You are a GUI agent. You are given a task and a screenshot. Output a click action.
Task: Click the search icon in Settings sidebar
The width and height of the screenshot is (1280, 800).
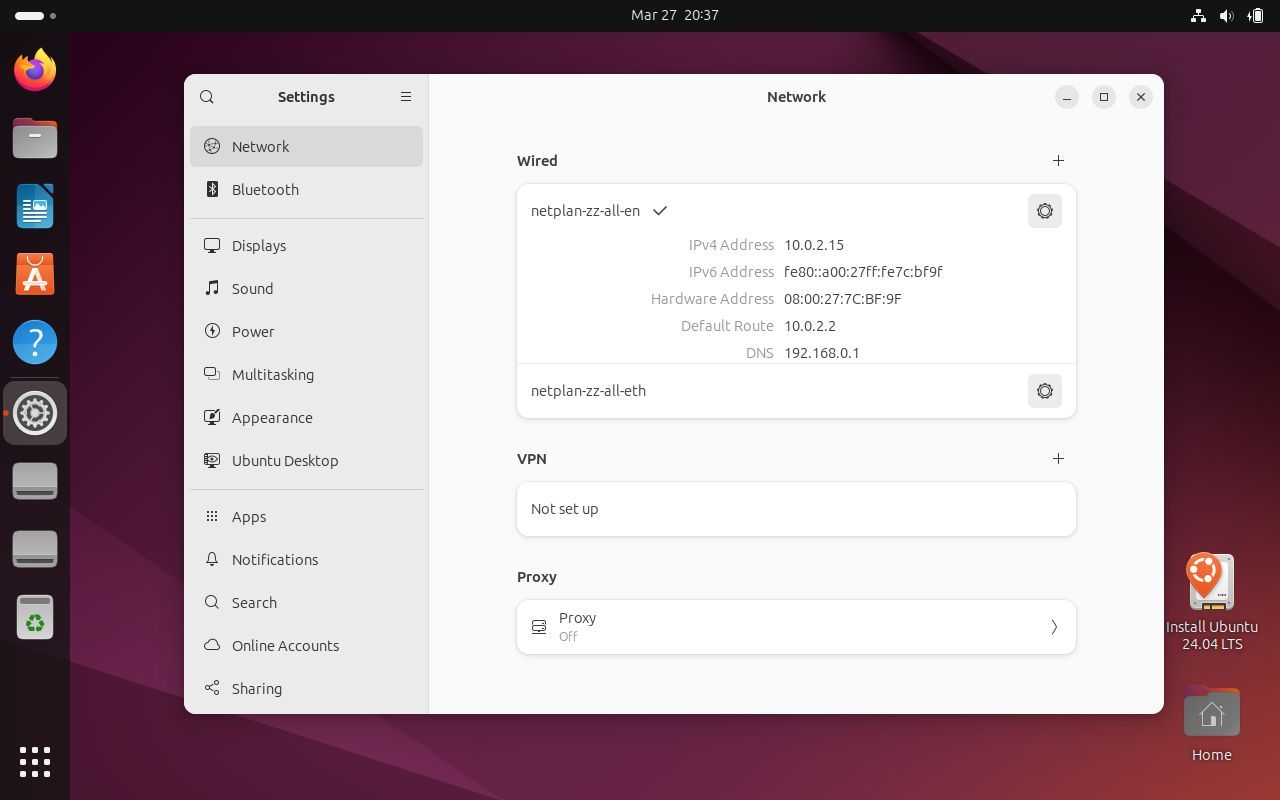tap(207, 96)
